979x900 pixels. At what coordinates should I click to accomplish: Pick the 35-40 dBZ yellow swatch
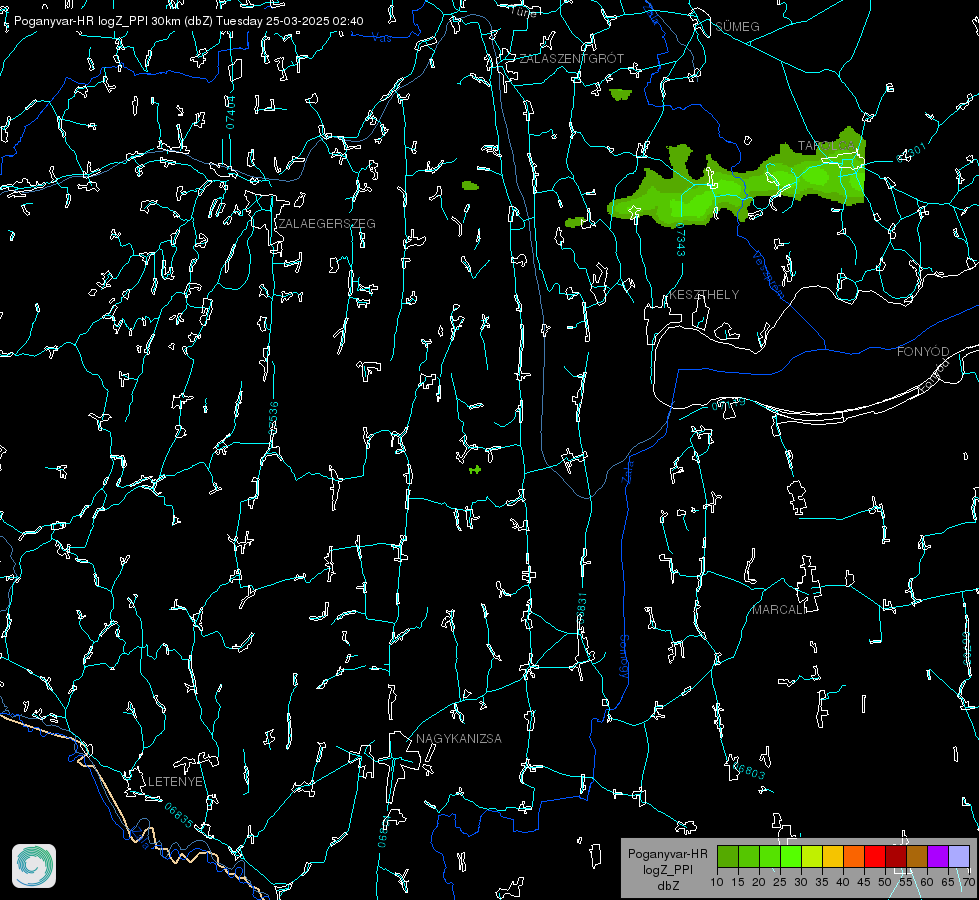tap(833, 856)
